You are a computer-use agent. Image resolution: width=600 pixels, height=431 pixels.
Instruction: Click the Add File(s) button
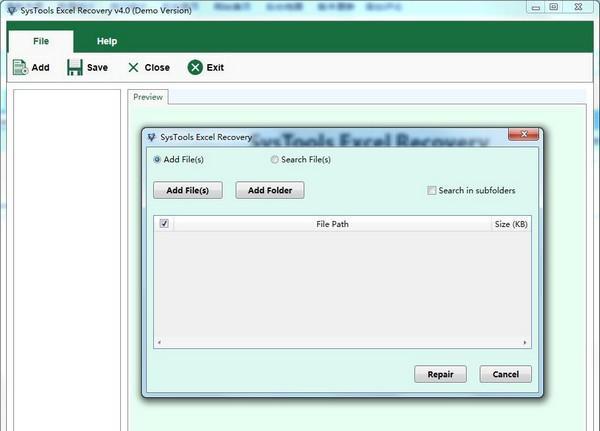tap(188, 190)
